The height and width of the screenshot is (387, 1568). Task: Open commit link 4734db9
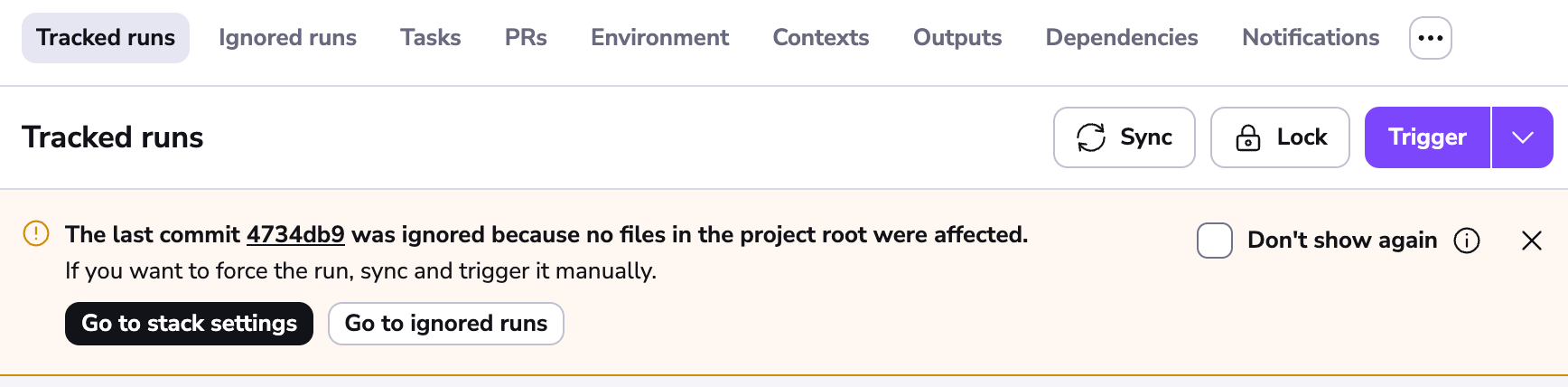coord(295,235)
